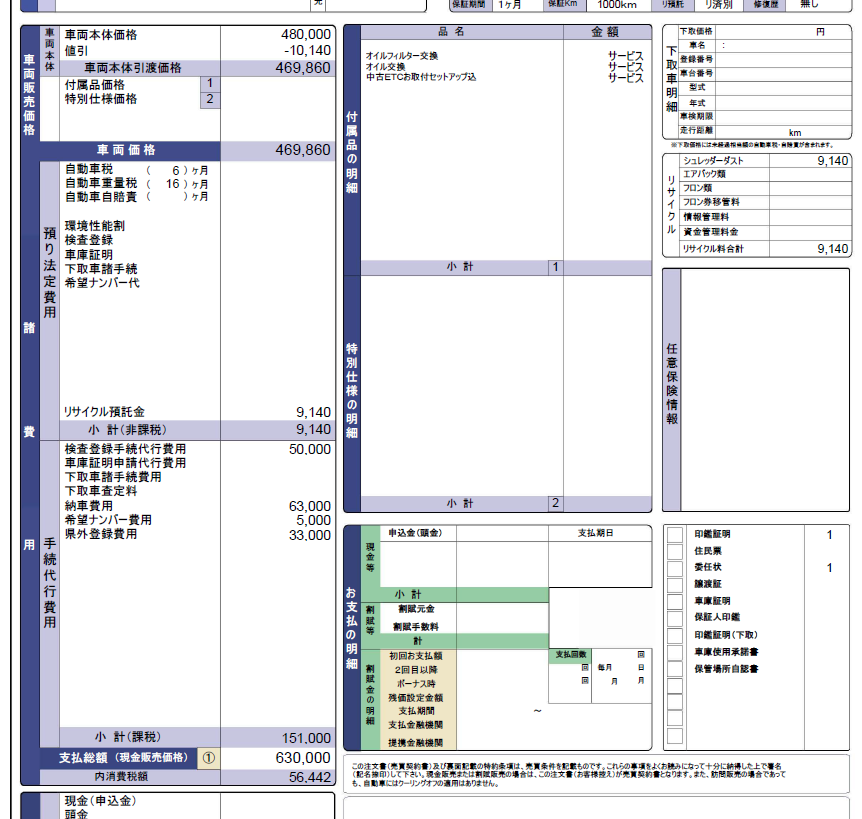Click the 2 marker in 特別仕様 小計 row
The height and width of the screenshot is (819, 862).
pos(555,503)
